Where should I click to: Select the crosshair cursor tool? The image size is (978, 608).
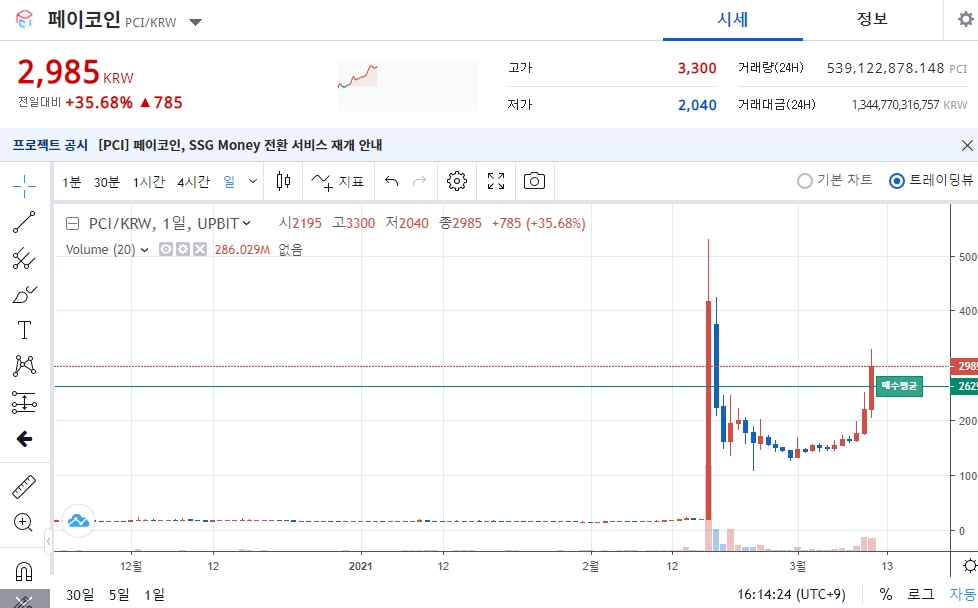[24, 185]
